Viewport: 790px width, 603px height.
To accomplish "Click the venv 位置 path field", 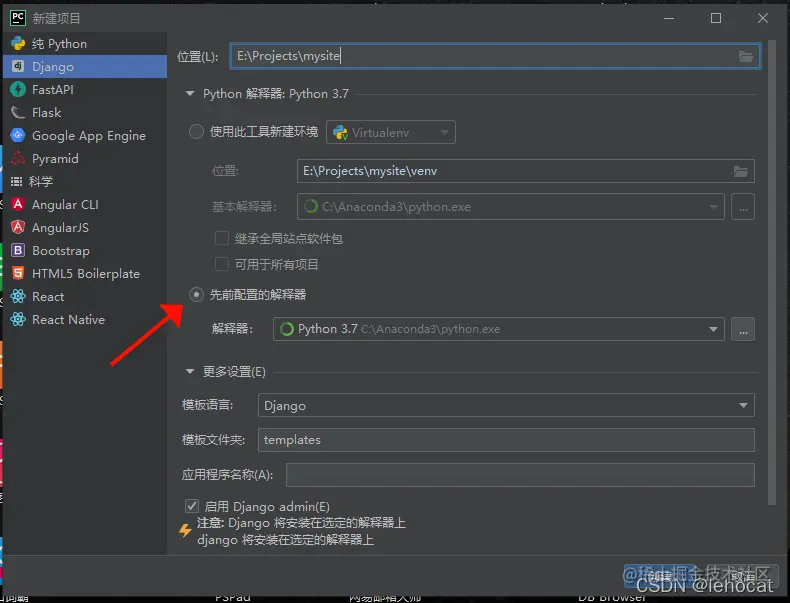I will (x=525, y=171).
